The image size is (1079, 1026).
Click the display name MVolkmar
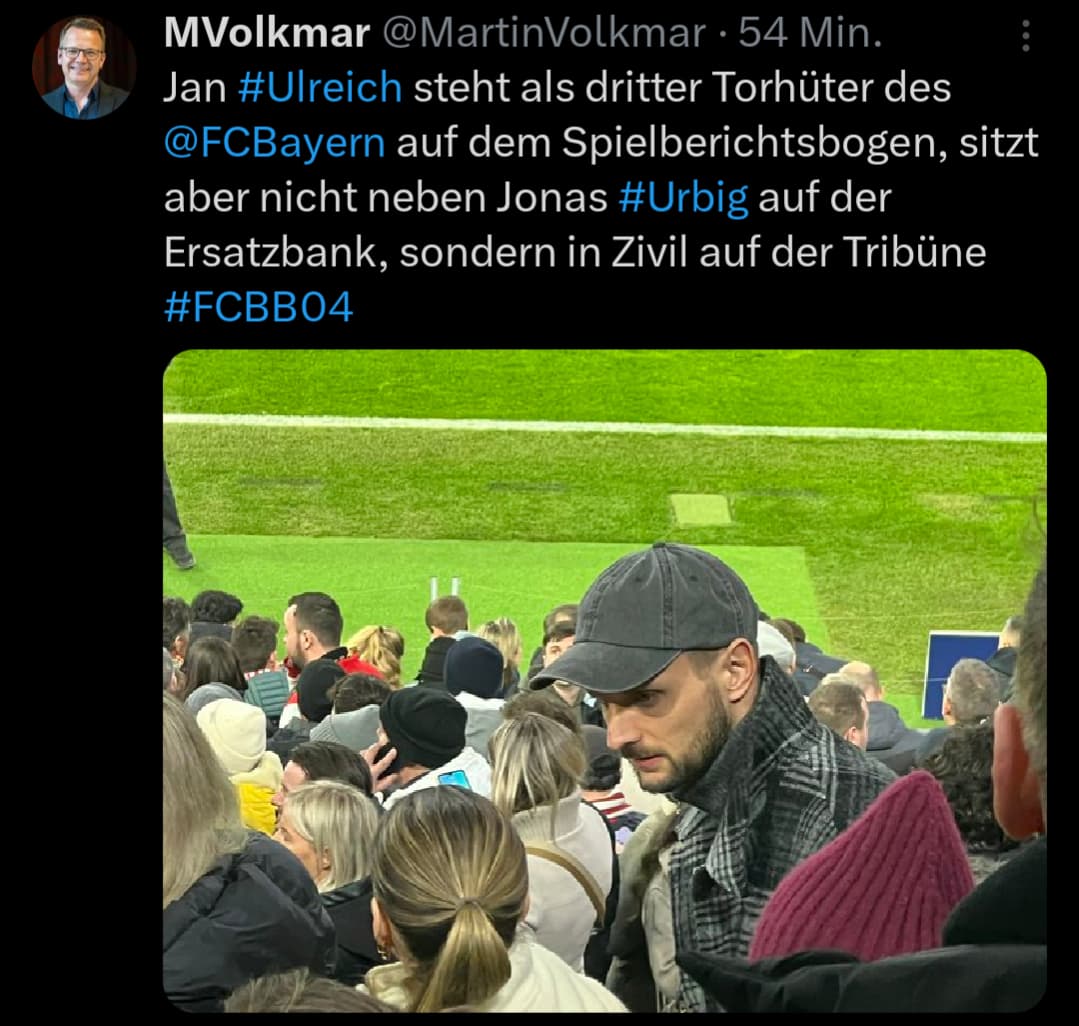[267, 33]
